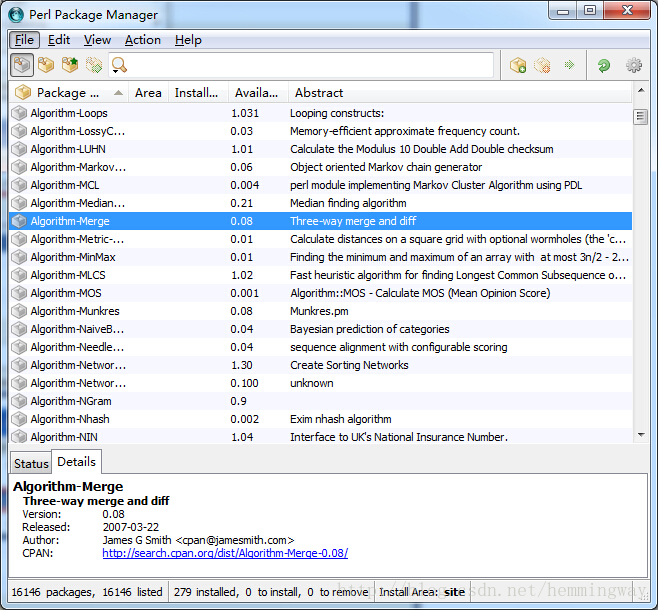Refresh package data with green circular arrow
The height and width of the screenshot is (610, 658).
click(603, 65)
